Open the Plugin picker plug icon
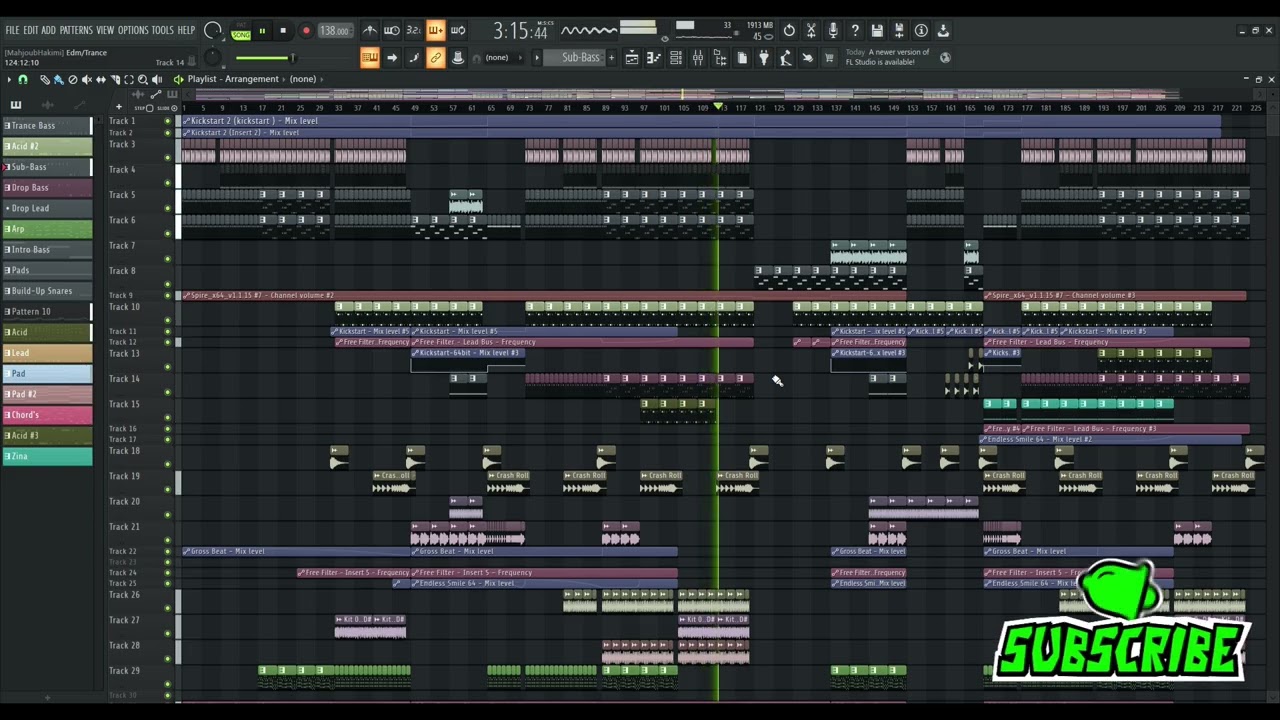The width and height of the screenshot is (1280, 720). (764, 58)
